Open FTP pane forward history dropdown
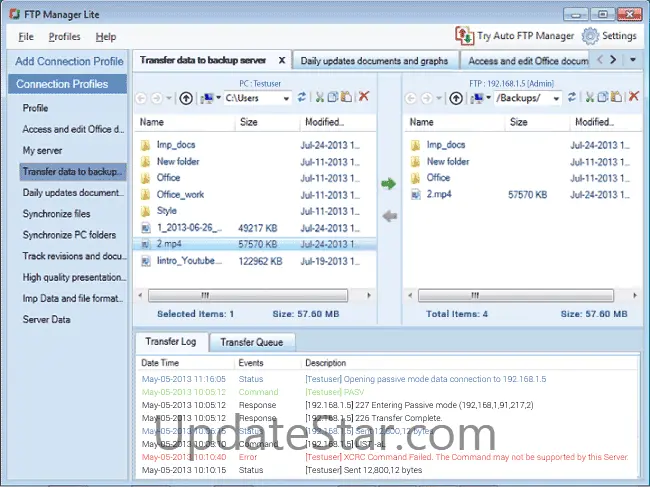 (439, 98)
